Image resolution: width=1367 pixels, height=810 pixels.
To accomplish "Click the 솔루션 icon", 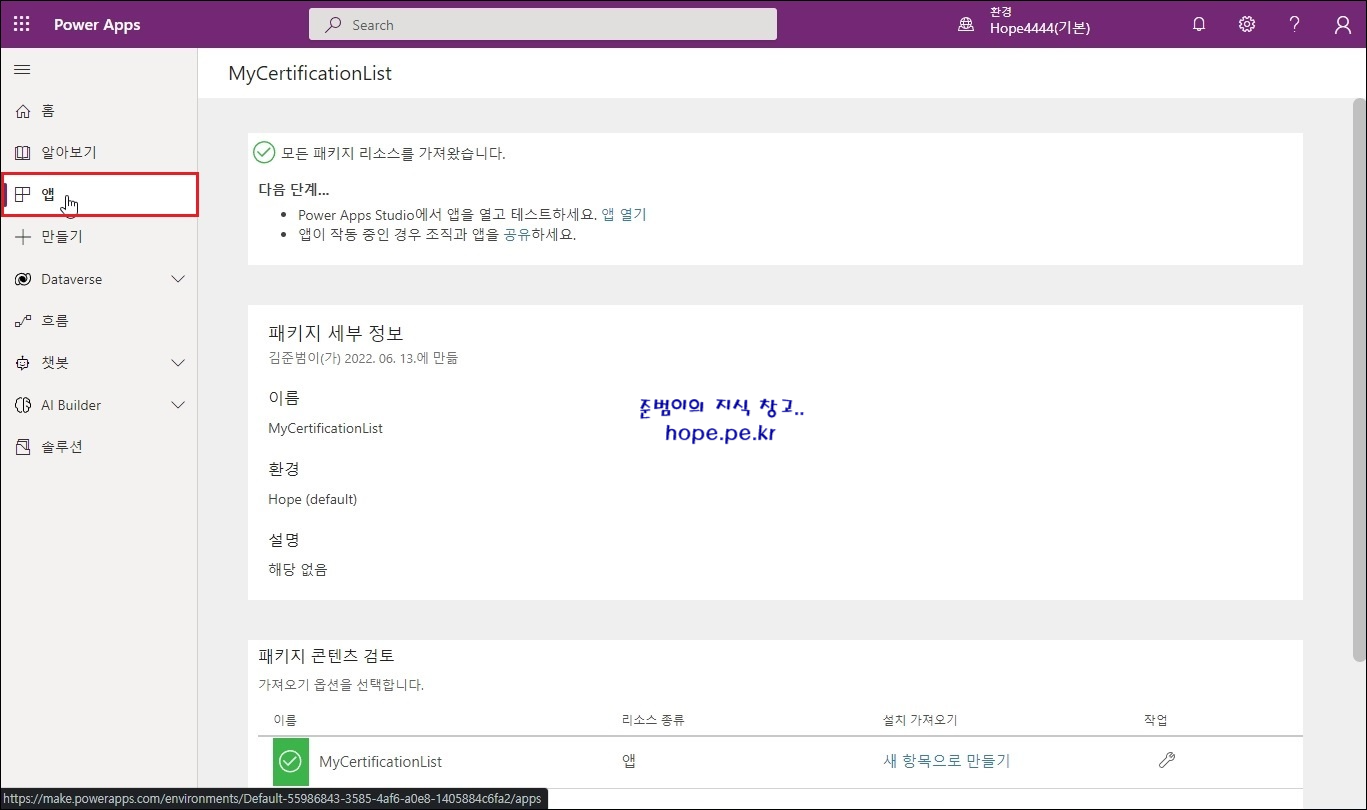I will (x=23, y=447).
